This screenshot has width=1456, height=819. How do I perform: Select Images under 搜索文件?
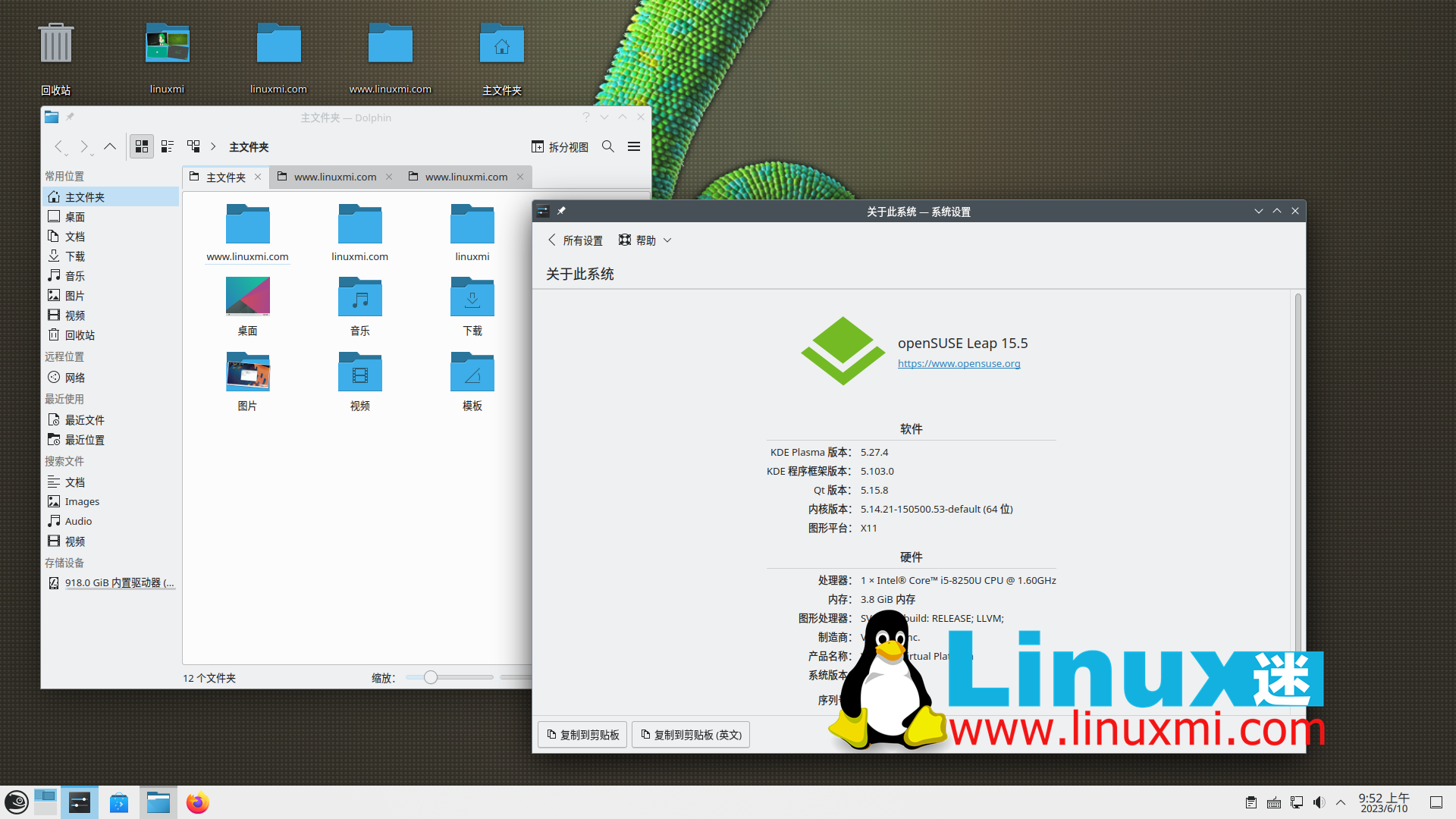point(111,501)
